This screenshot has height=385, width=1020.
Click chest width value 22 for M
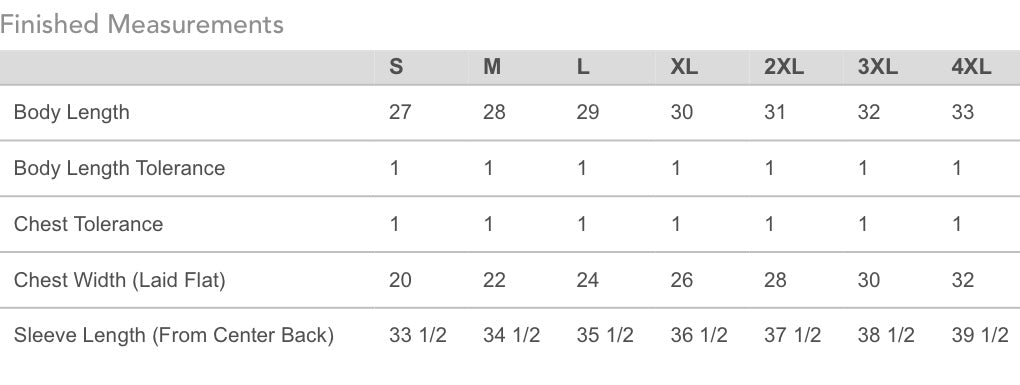(494, 280)
